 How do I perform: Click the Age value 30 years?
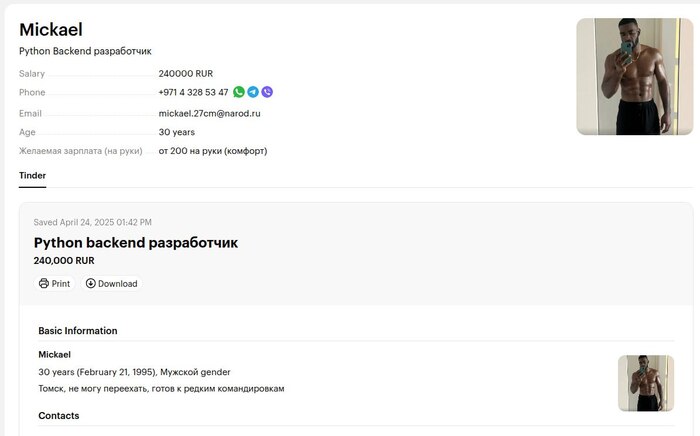[x=177, y=132]
